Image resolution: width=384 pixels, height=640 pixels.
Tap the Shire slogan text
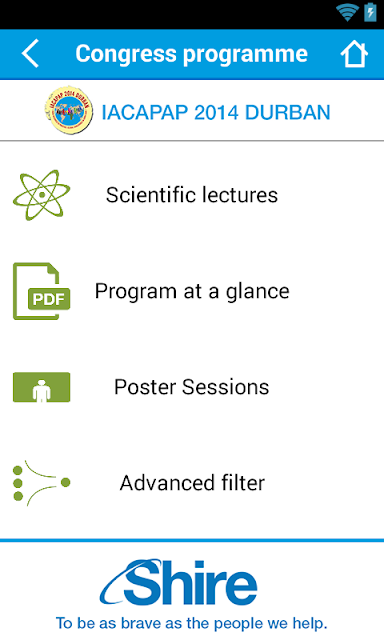(191, 623)
